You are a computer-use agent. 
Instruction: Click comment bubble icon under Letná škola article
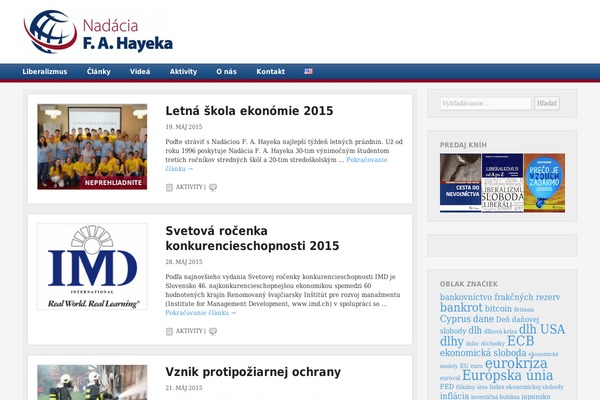point(213,187)
